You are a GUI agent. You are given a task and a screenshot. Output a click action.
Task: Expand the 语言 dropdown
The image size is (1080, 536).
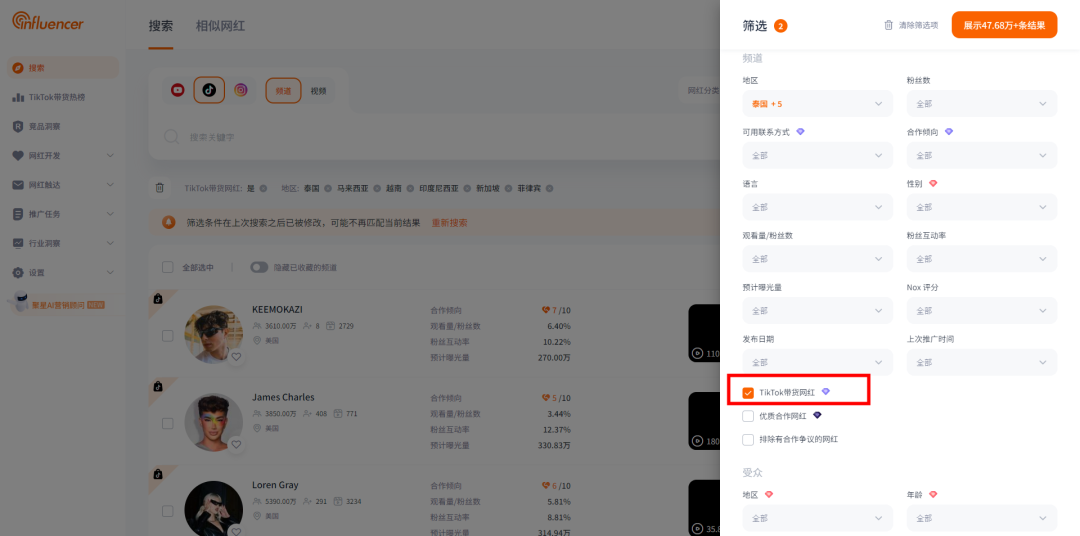point(818,207)
